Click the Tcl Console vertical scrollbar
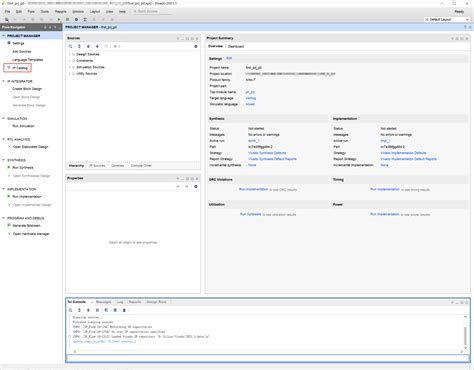Viewport: 474px width, 370px height. pos(465,335)
